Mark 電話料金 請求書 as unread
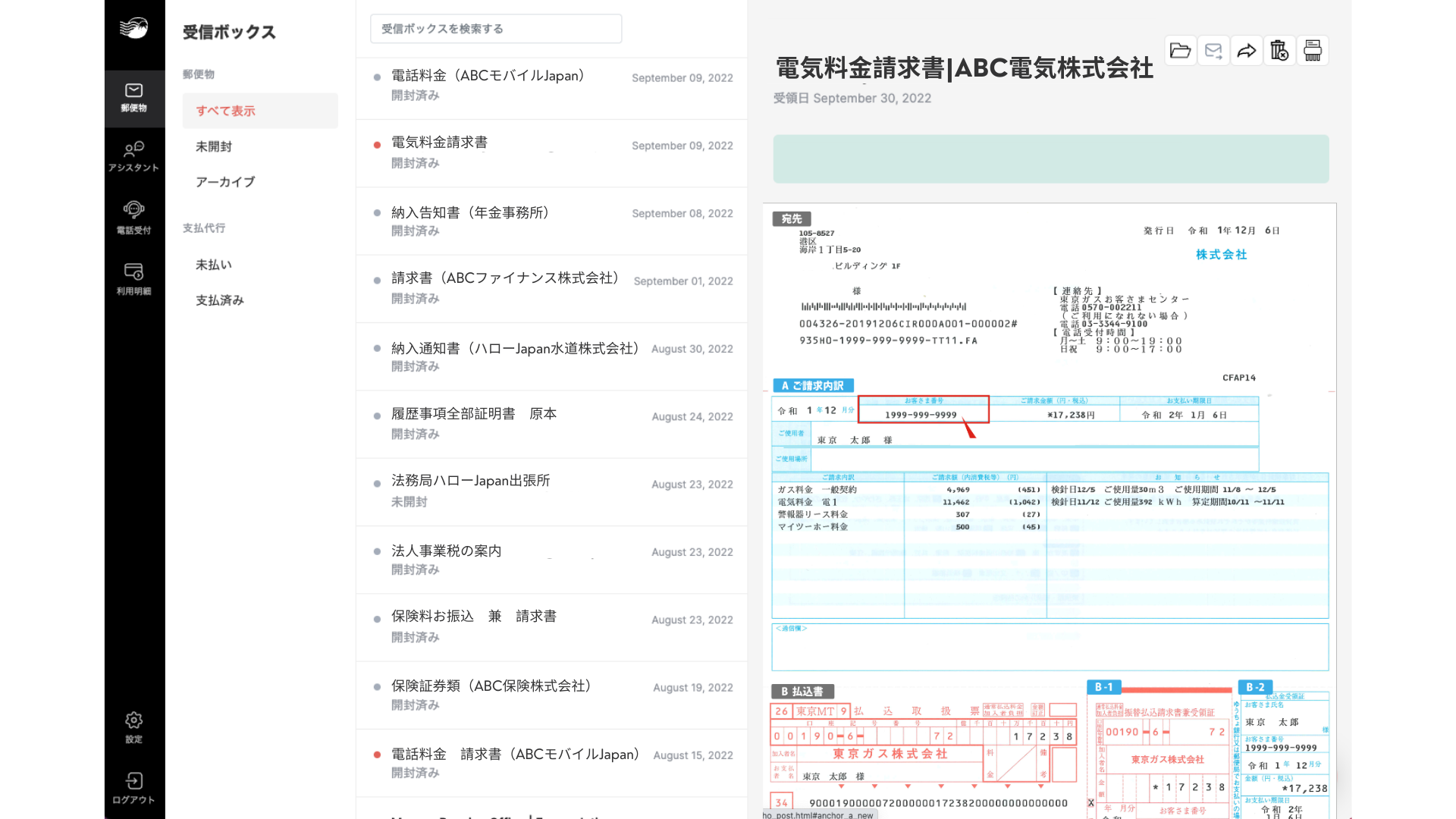Image resolution: width=1456 pixels, height=819 pixels. pos(377,755)
